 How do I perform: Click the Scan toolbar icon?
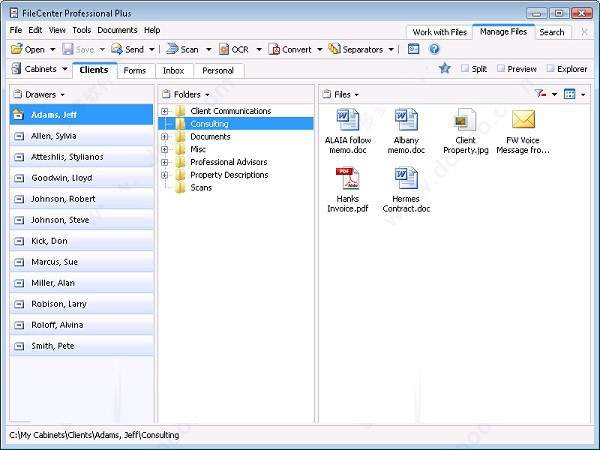(172, 49)
